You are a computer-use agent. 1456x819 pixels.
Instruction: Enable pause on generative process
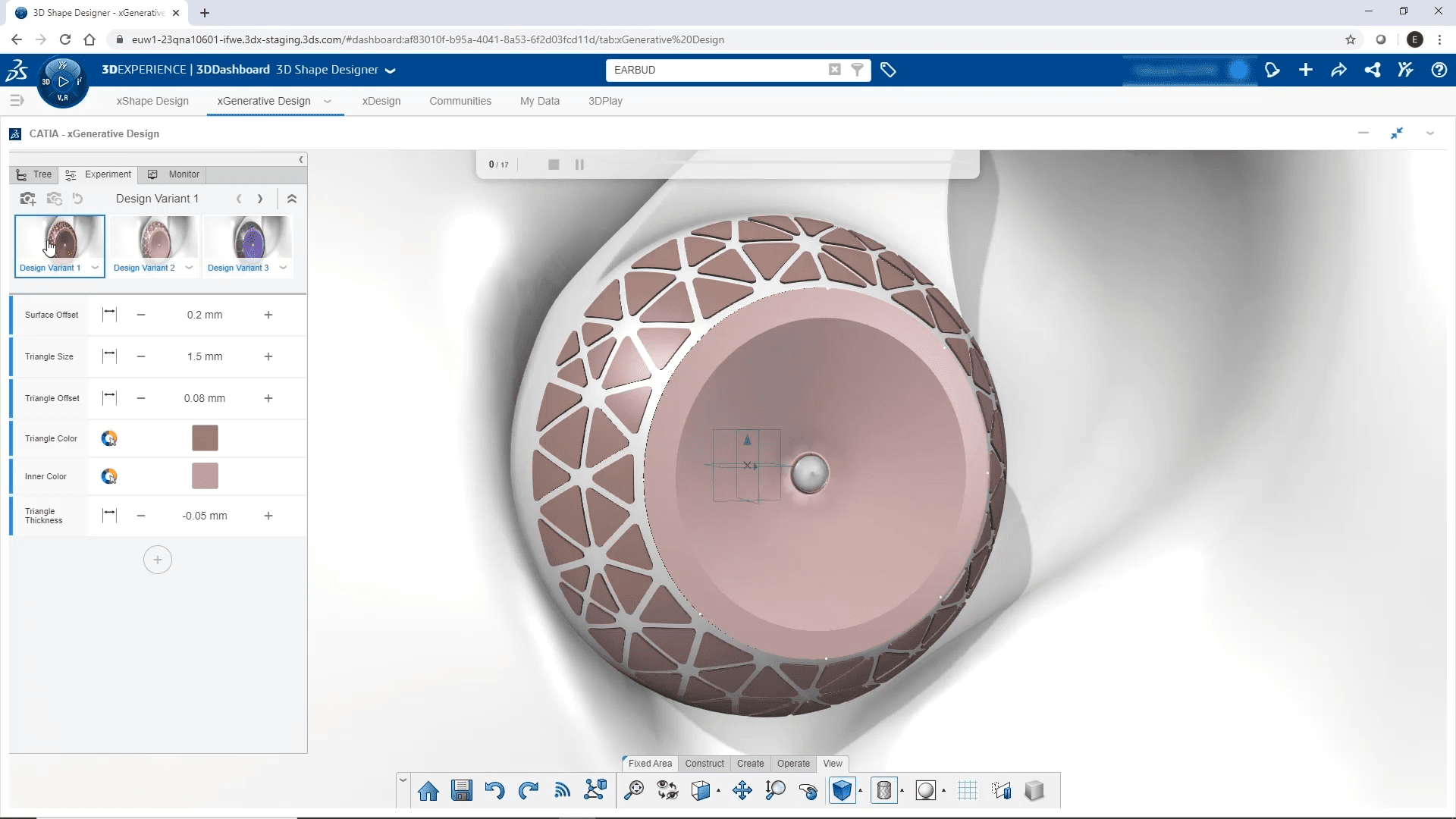(579, 164)
